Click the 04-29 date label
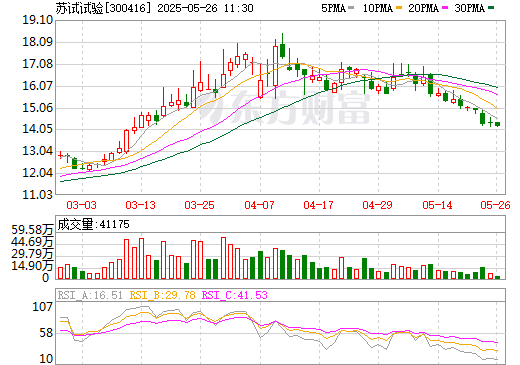 [x=378, y=205]
